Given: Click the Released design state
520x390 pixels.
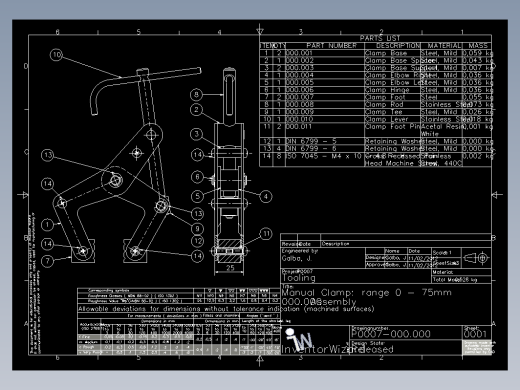Looking at the screenshot, I should [372, 349].
